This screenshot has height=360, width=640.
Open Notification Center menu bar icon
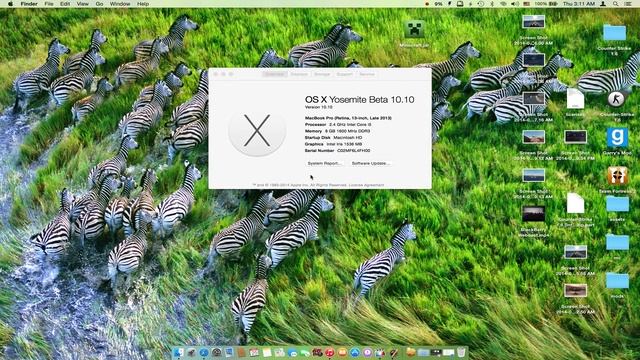(628, 4)
